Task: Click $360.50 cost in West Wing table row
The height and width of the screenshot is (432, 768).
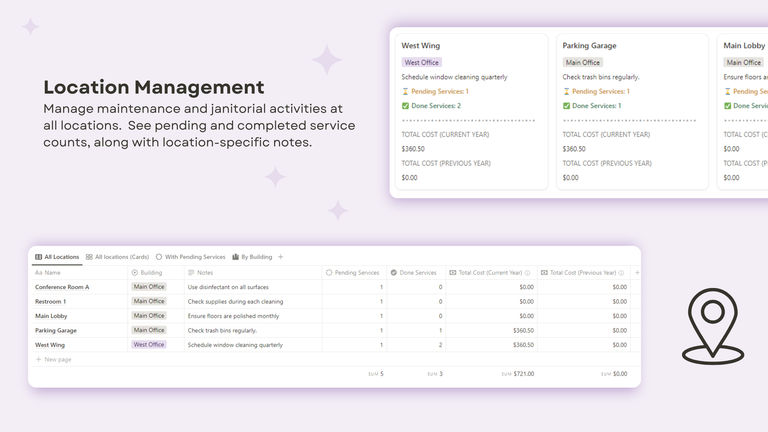Action: [524, 345]
